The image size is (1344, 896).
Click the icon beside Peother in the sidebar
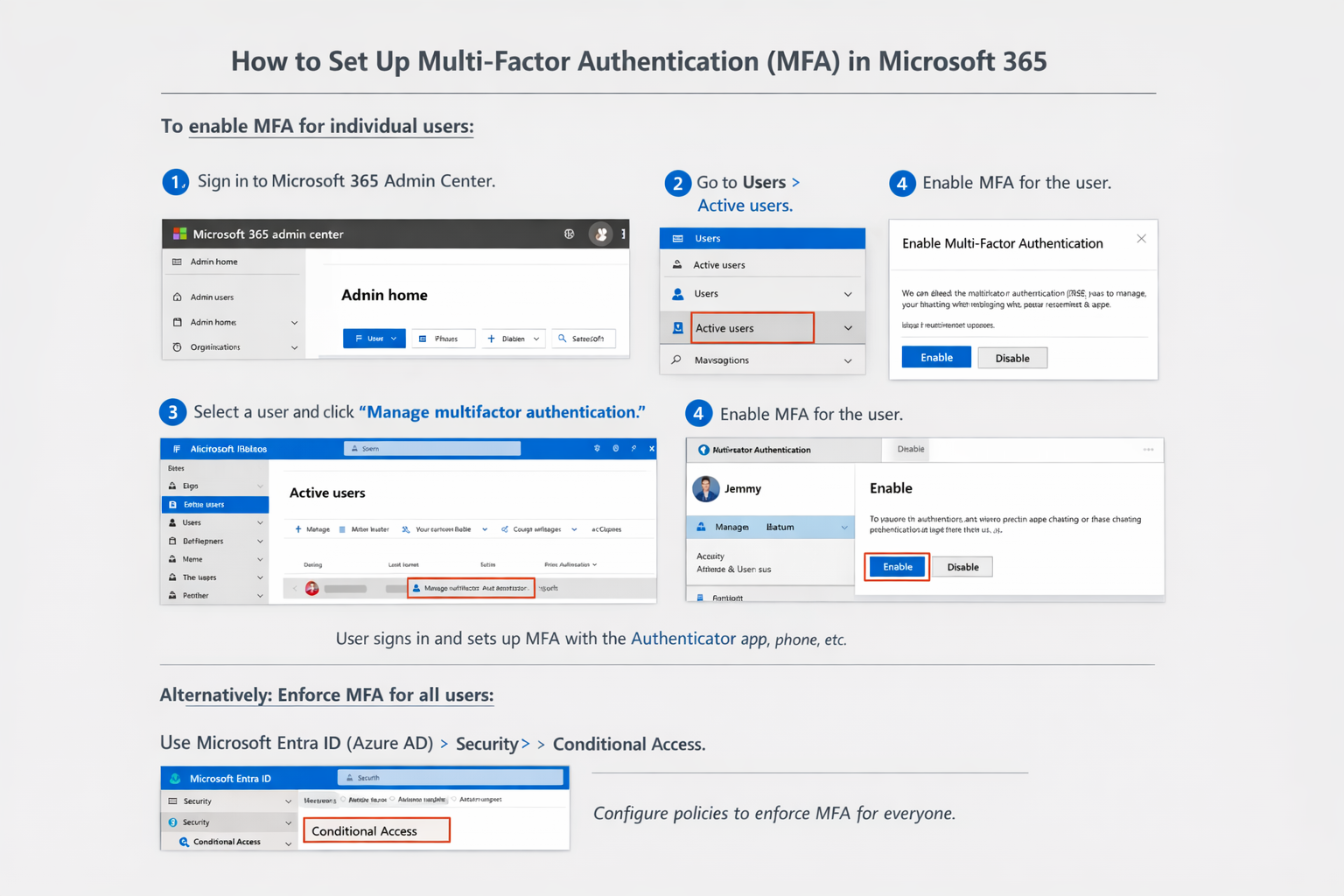point(172,595)
